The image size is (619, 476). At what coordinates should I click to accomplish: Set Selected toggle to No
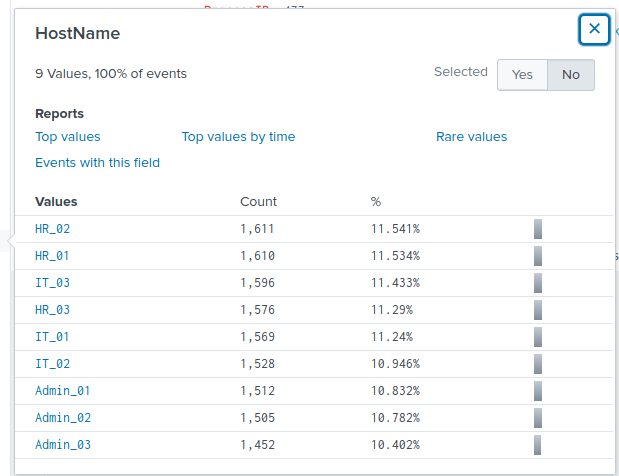[571, 75]
